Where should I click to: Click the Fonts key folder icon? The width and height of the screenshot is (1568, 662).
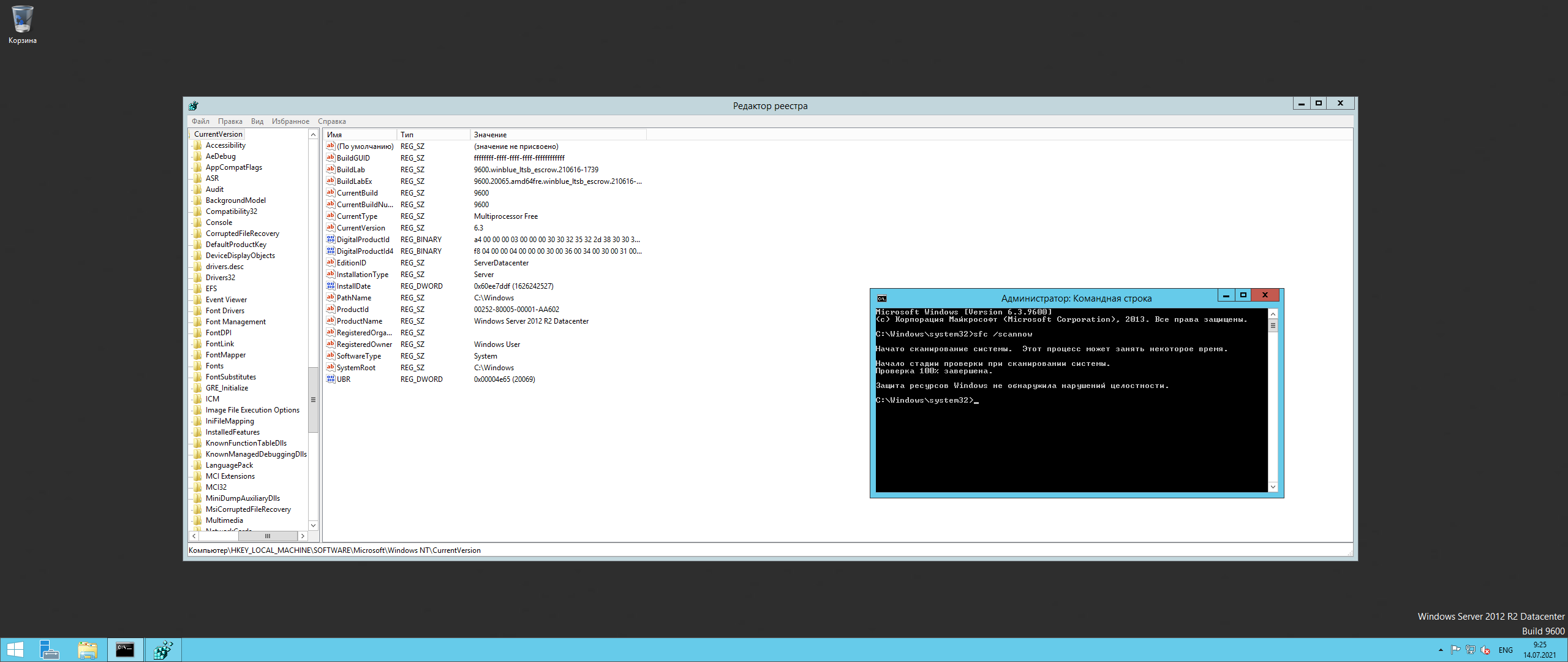pos(198,366)
